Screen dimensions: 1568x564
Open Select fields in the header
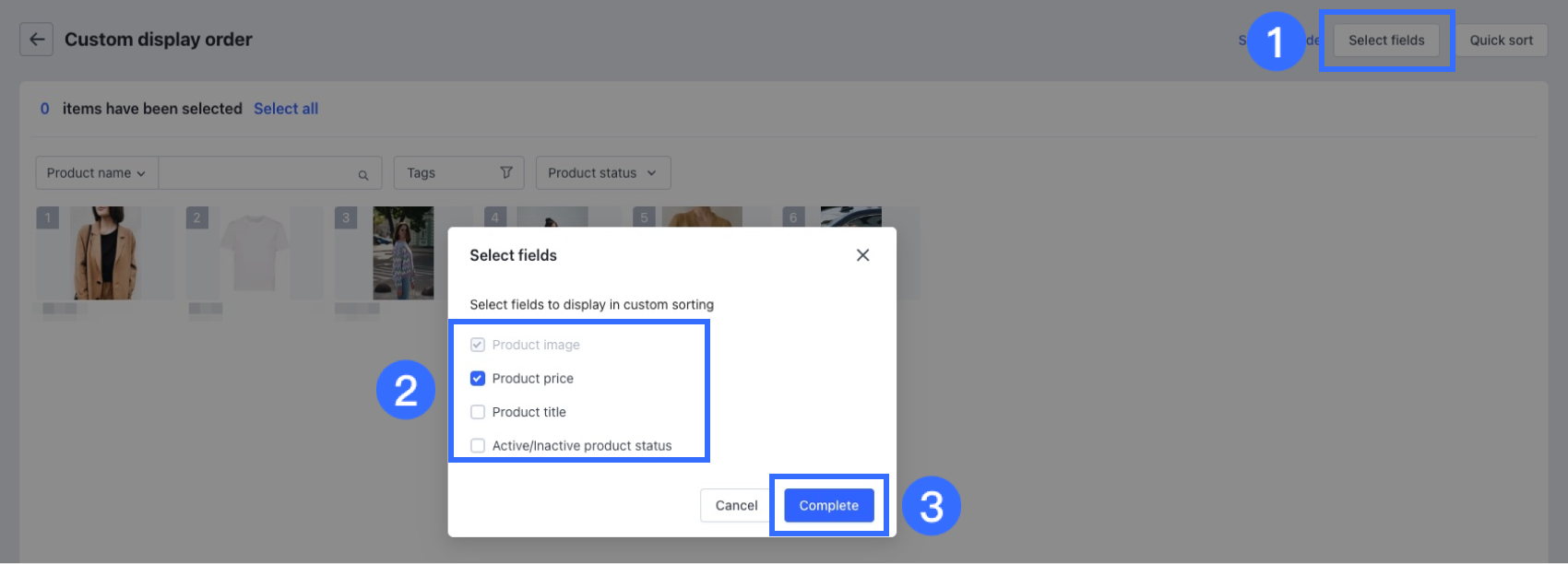tap(1385, 41)
